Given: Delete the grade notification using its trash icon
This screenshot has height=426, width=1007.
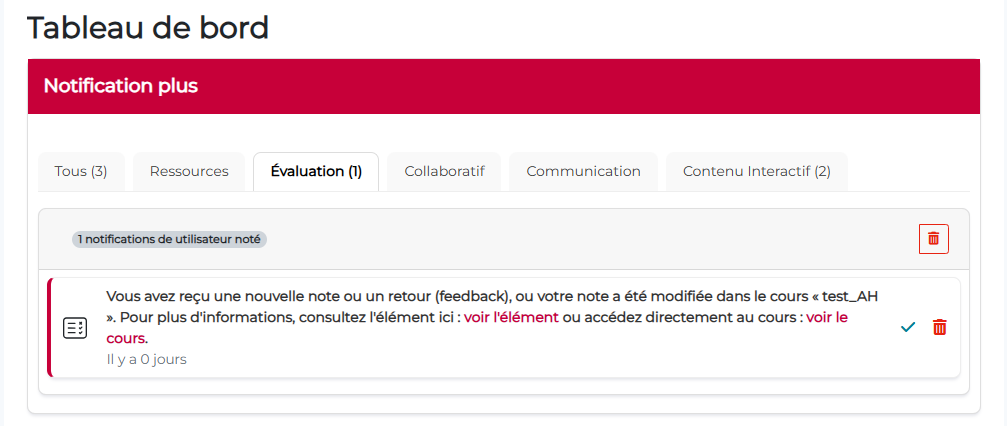Looking at the screenshot, I should click(939, 327).
